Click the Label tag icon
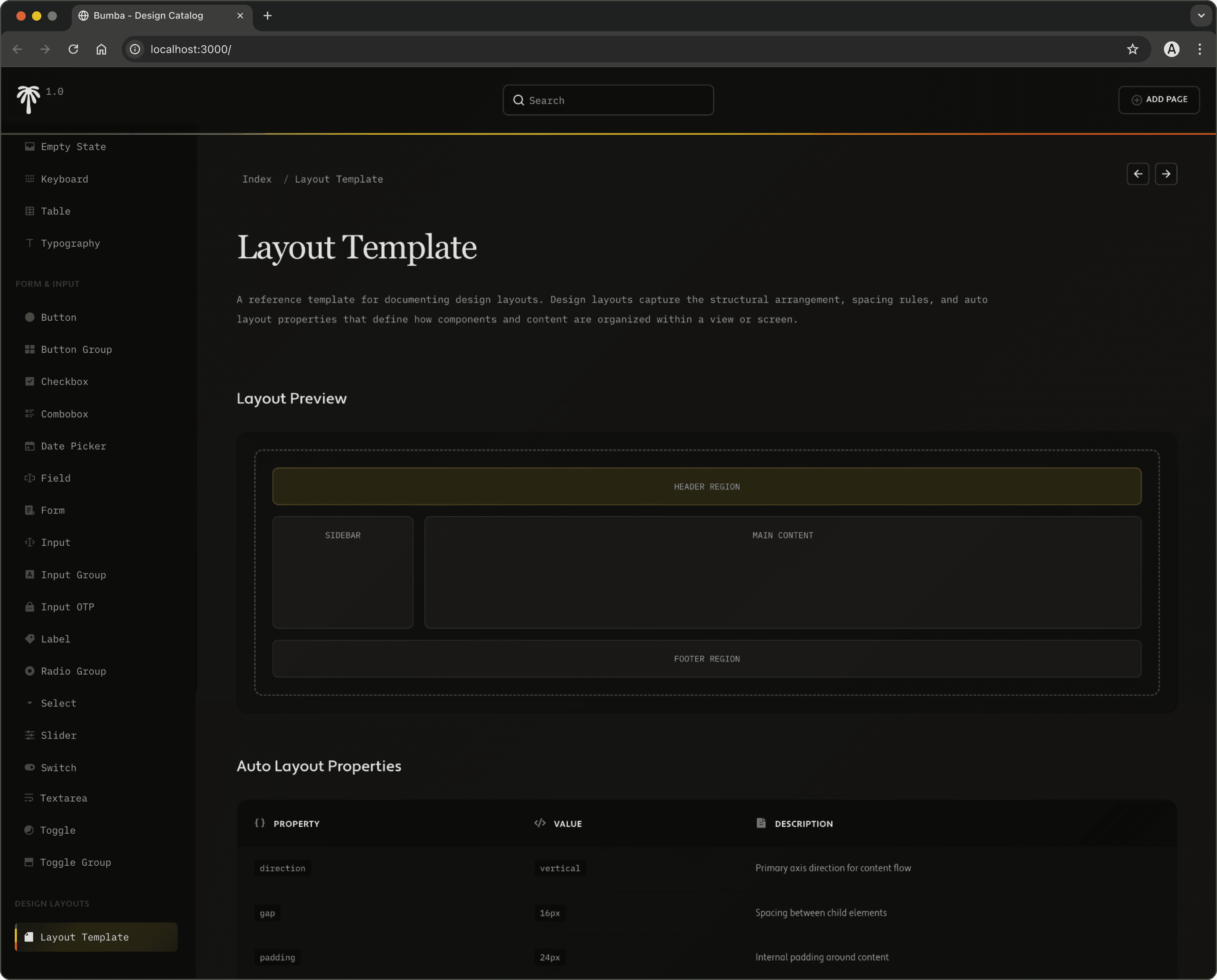The height and width of the screenshot is (980, 1217). [29, 639]
